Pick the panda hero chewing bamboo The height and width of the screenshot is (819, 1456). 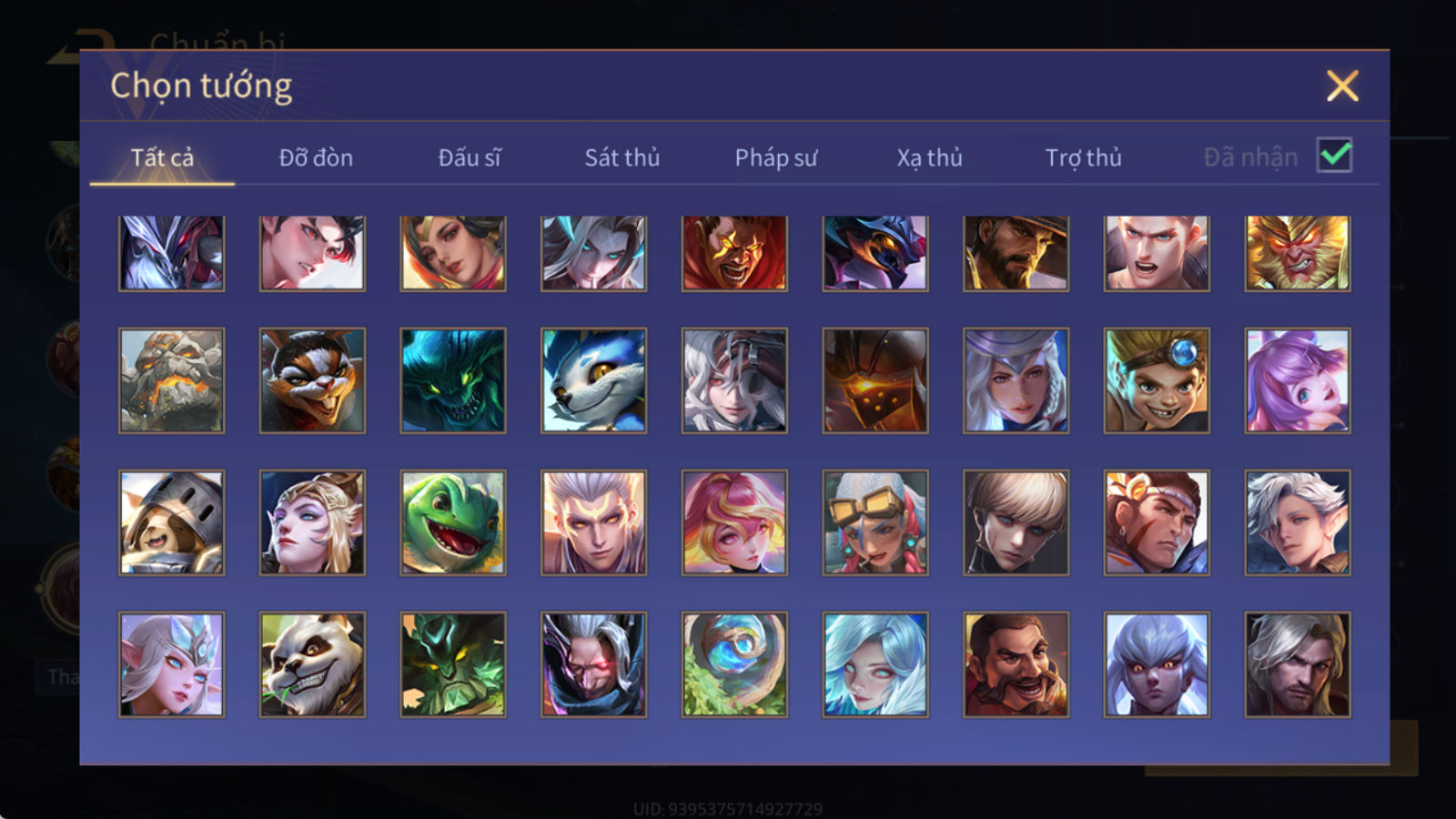(312, 664)
